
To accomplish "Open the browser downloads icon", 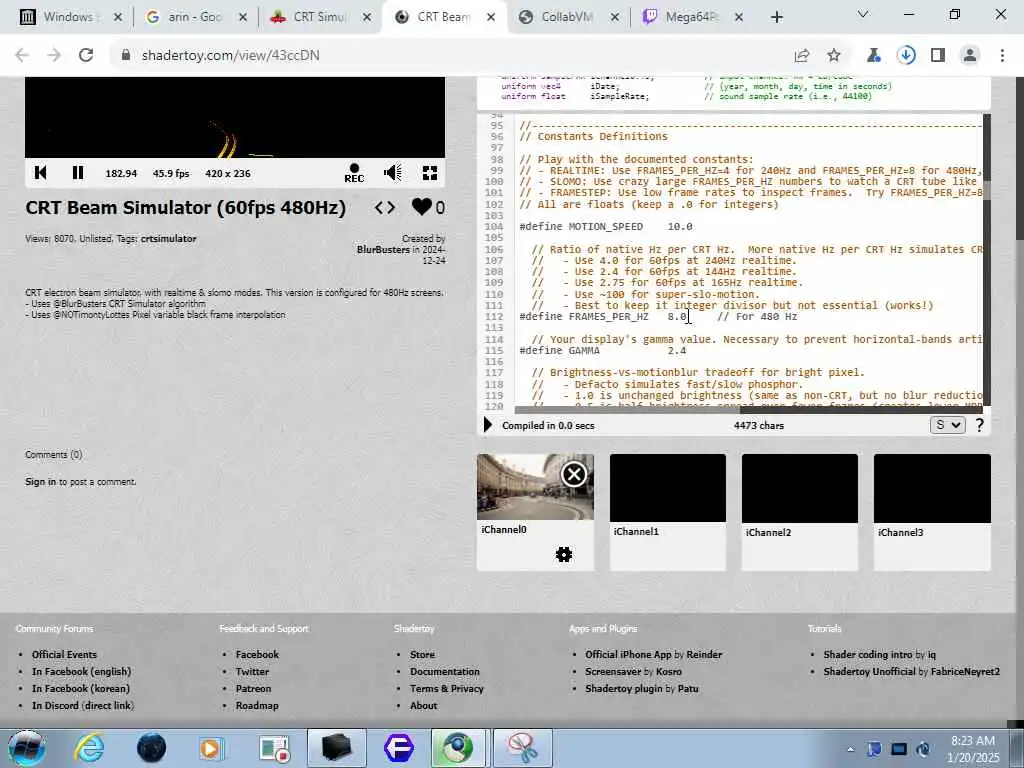I will click(906, 56).
